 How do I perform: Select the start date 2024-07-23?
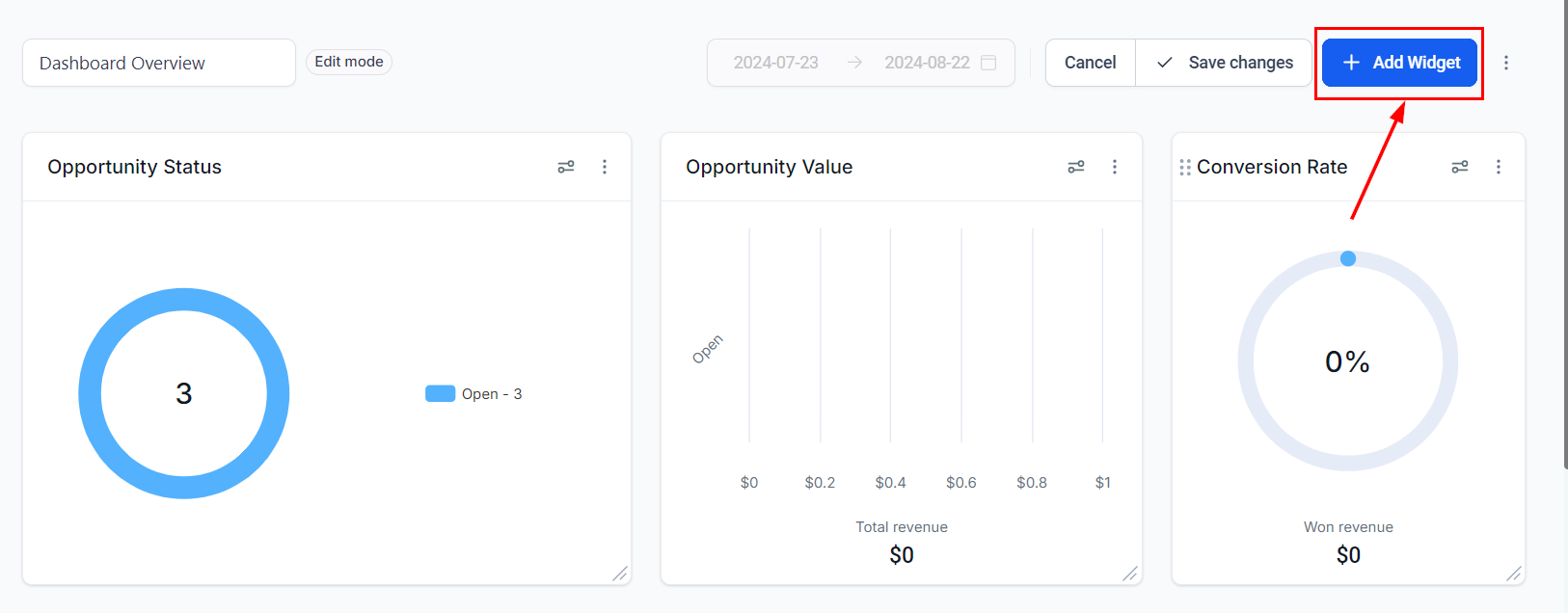point(775,63)
